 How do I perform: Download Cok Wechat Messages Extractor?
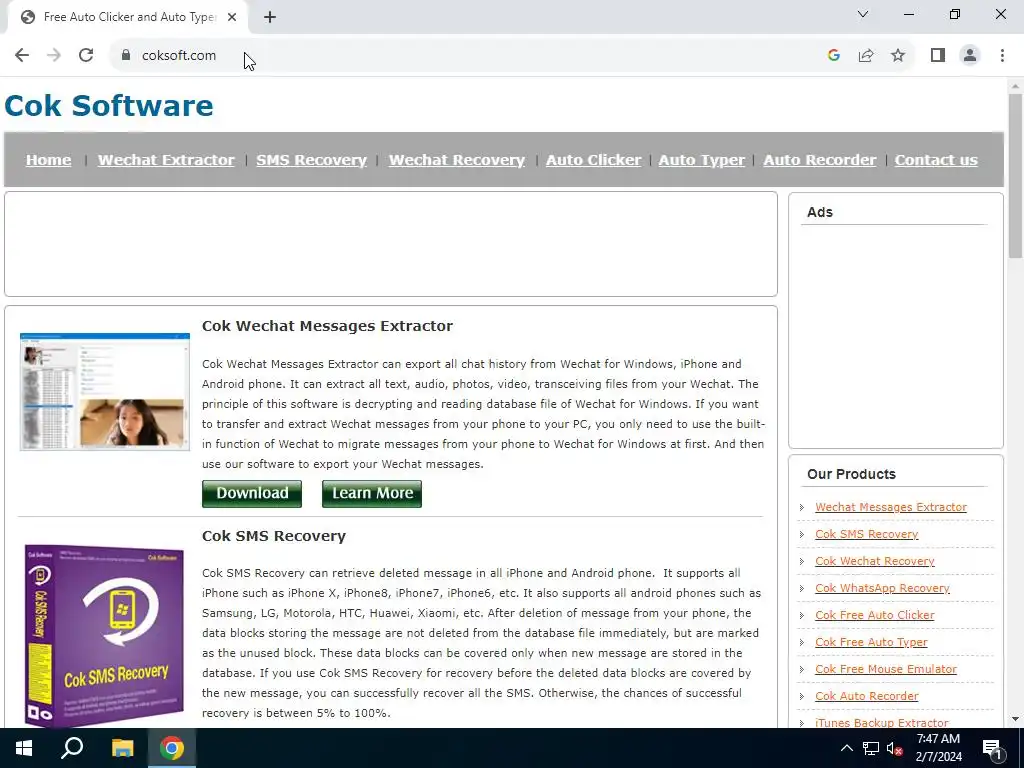click(252, 493)
